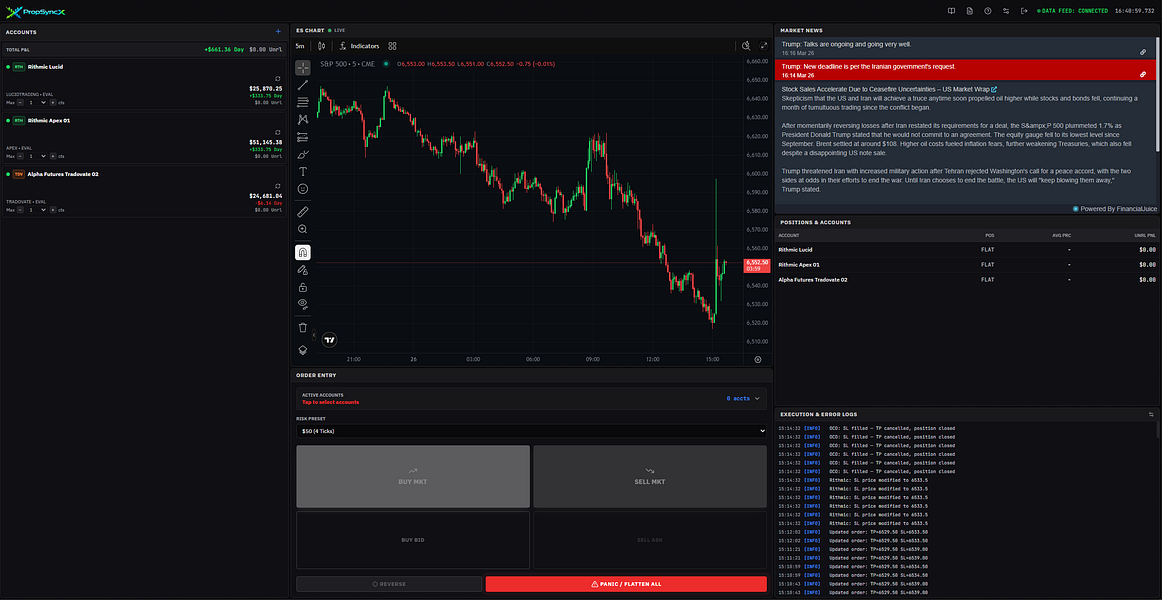
Task: Open the chart quick search icon
Action: (746, 46)
